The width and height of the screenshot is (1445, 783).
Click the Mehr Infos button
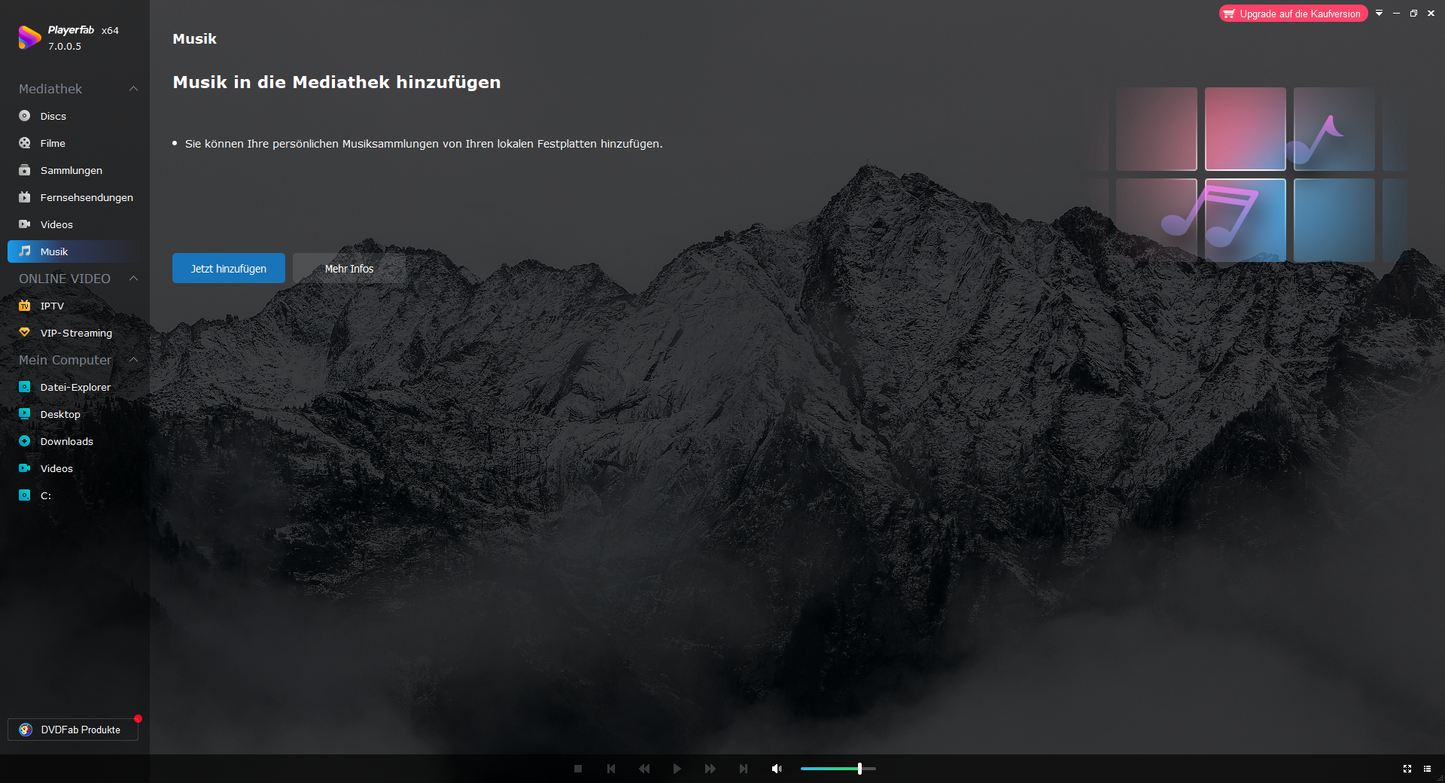(x=349, y=269)
